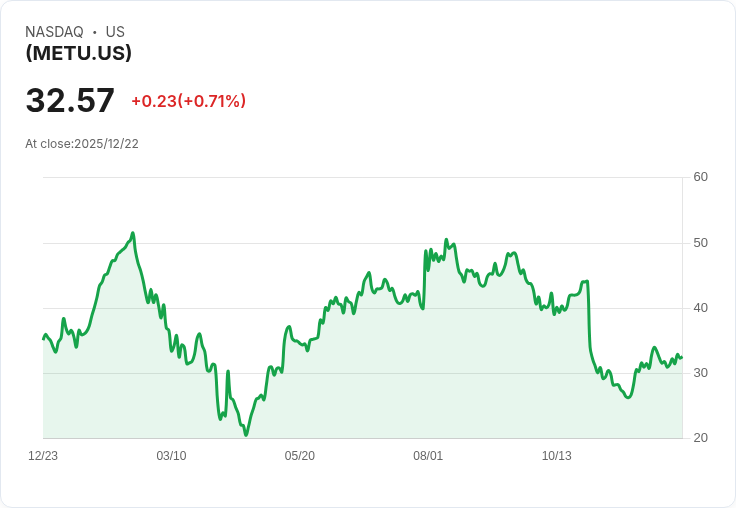Click the US market label
This screenshot has height=508, width=736.
[x=115, y=32]
